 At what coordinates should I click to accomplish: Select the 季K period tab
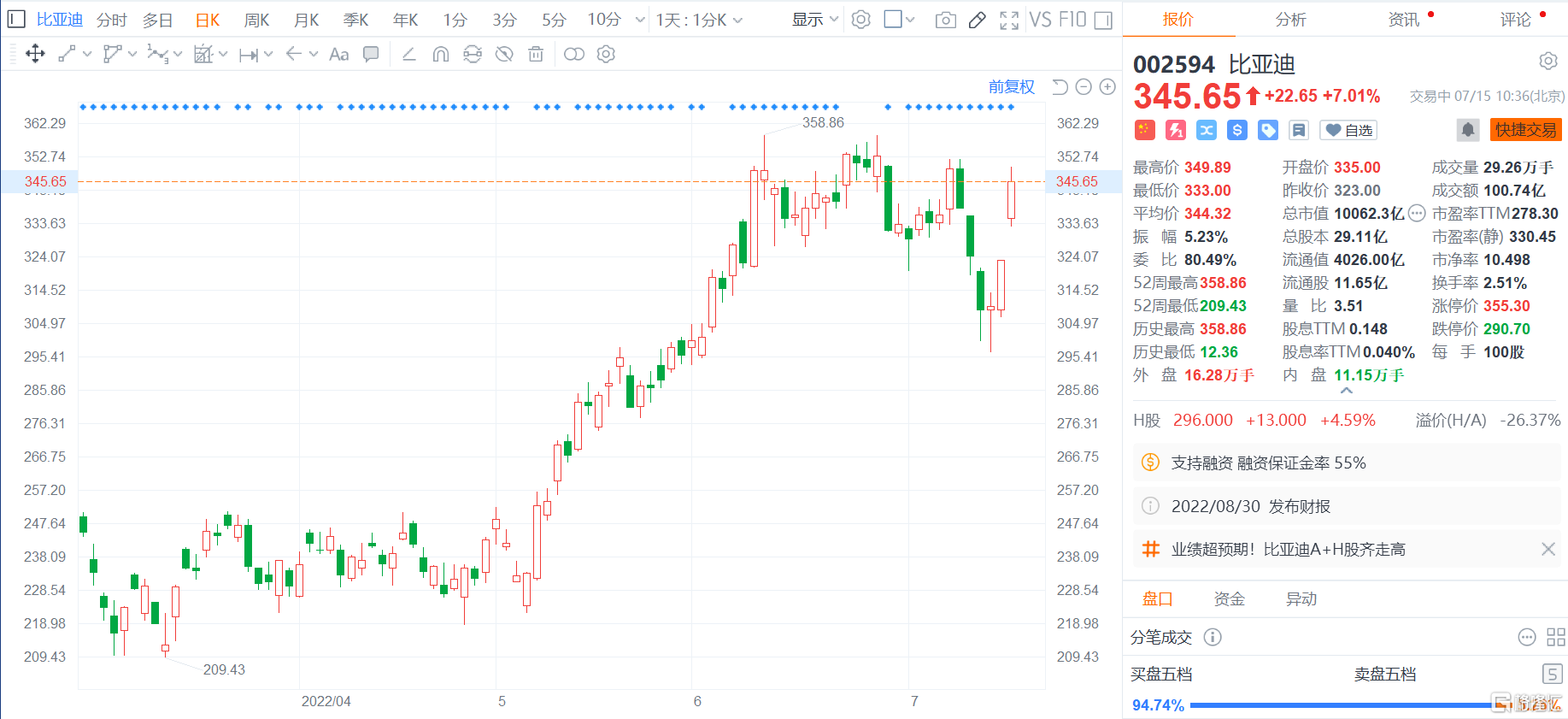[x=355, y=20]
